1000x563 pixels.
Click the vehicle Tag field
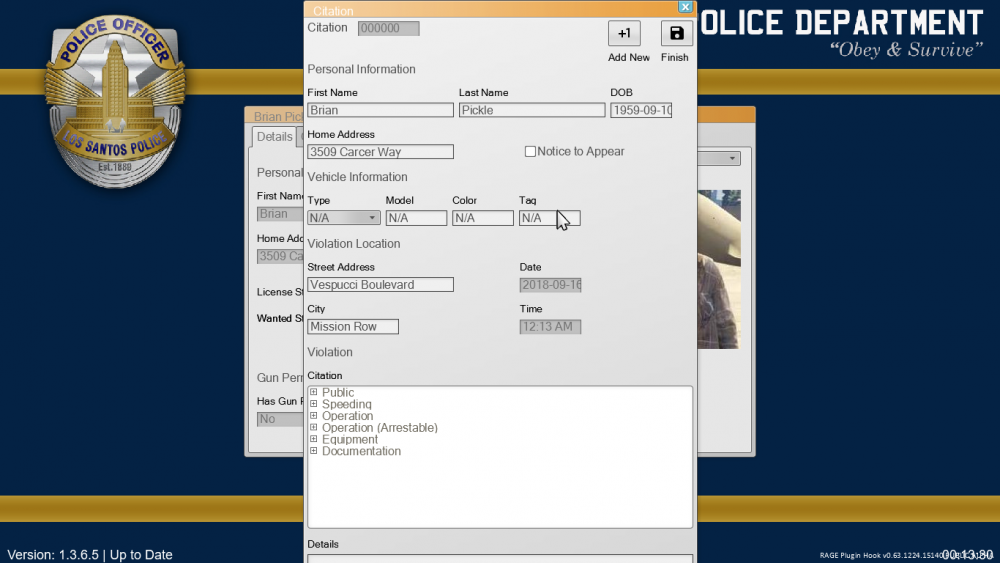pyautogui.click(x=550, y=218)
